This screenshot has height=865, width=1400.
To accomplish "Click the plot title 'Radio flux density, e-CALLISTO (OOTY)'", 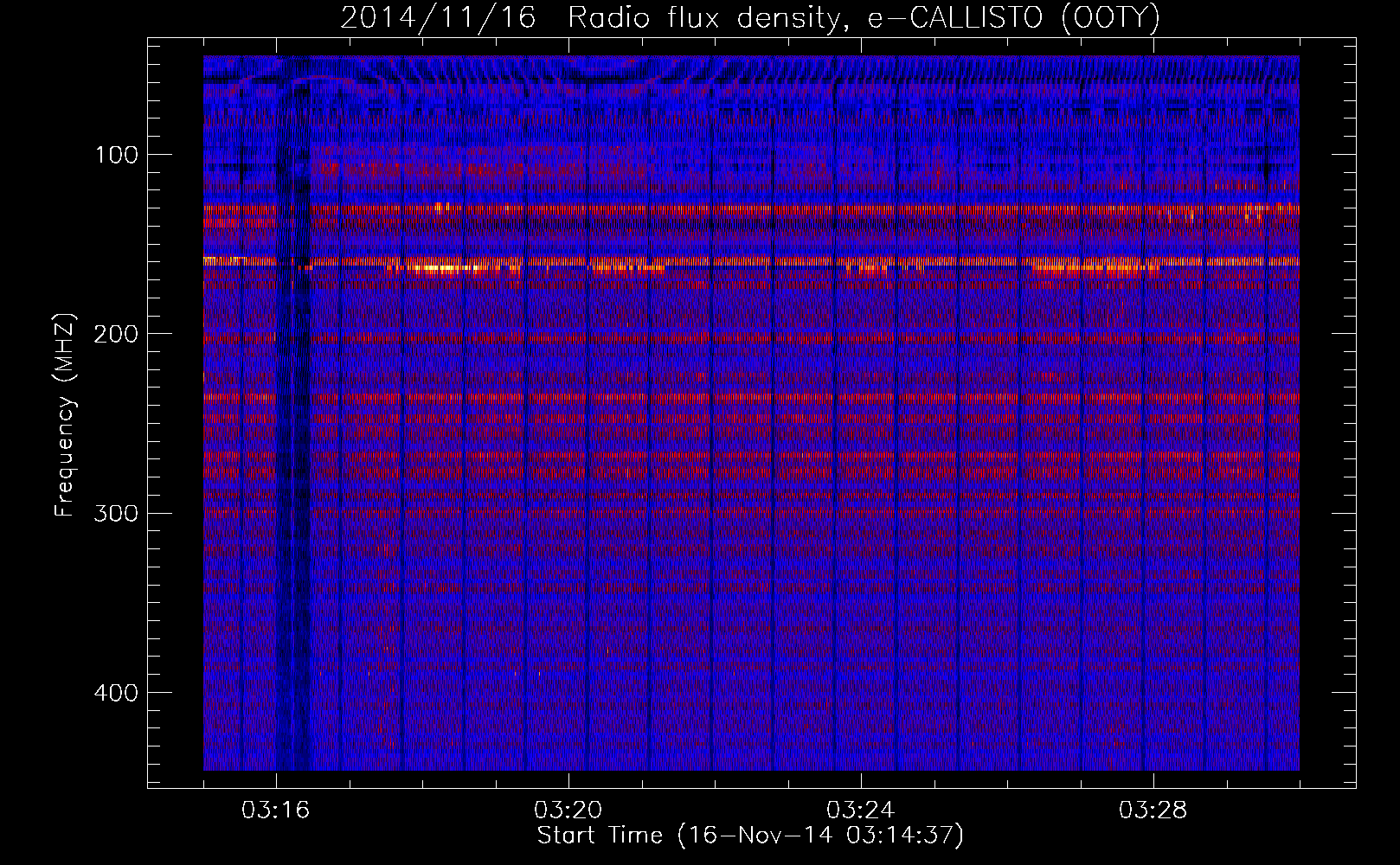I will click(x=863, y=16).
